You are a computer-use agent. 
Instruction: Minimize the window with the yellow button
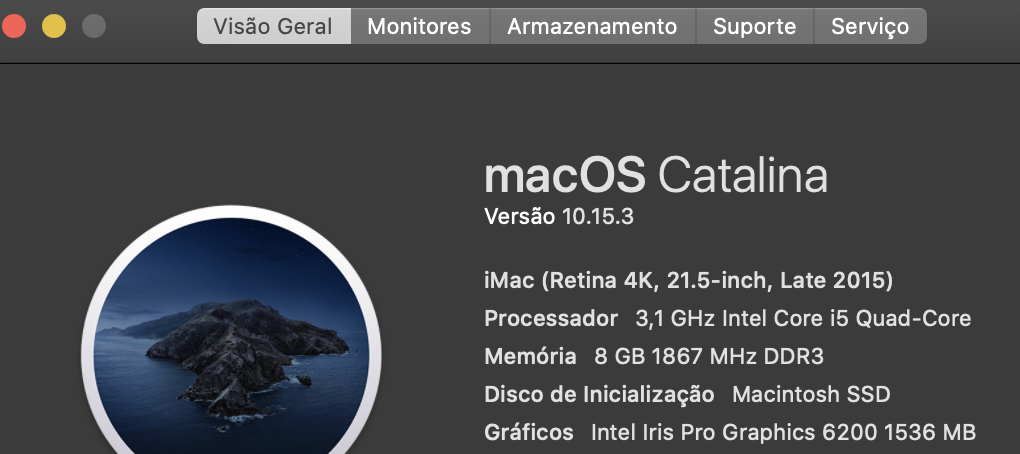pyautogui.click(x=54, y=26)
